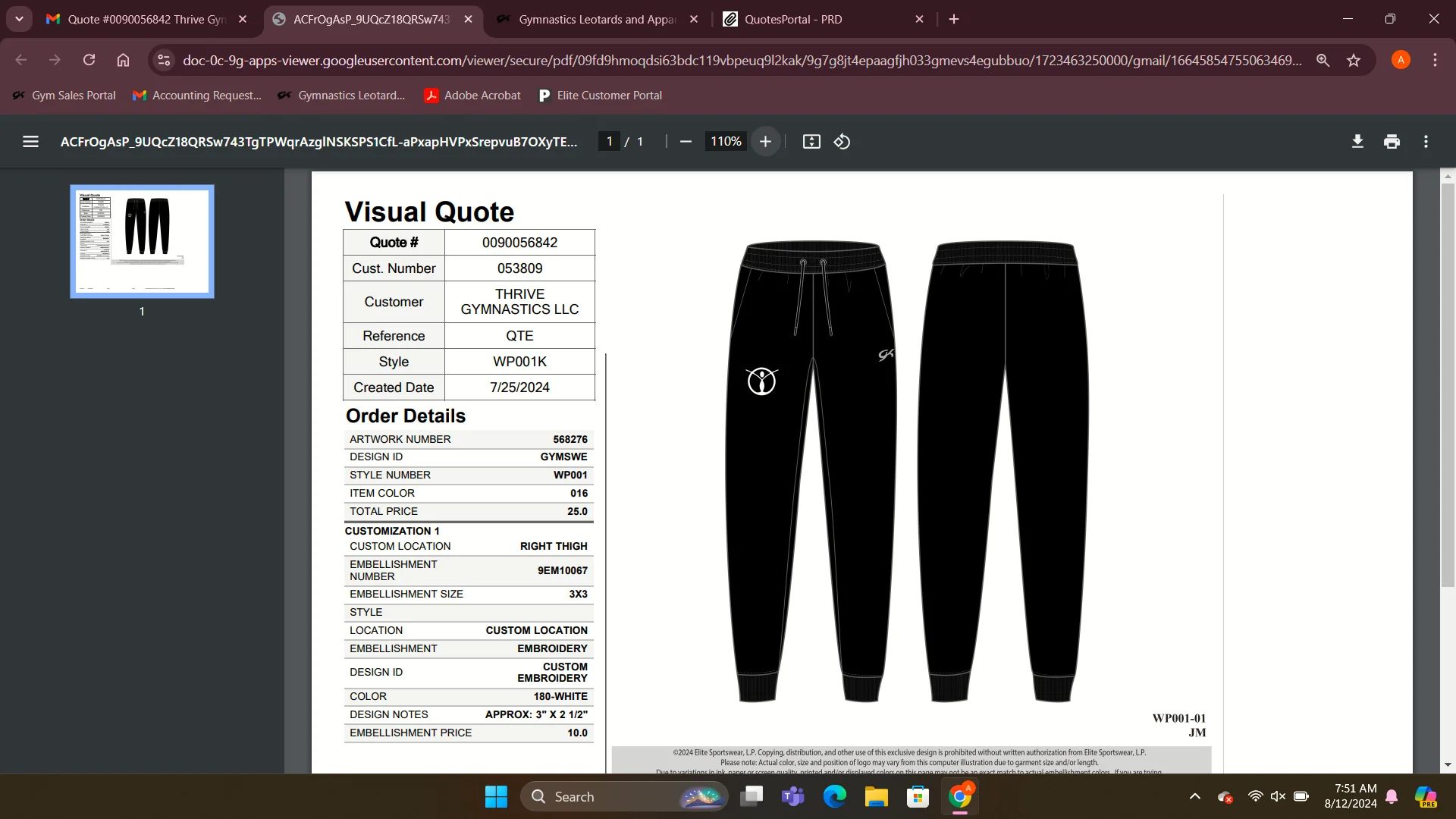Click the WP001-01 label under pants
The width and height of the screenshot is (1456, 819).
click(x=1178, y=718)
